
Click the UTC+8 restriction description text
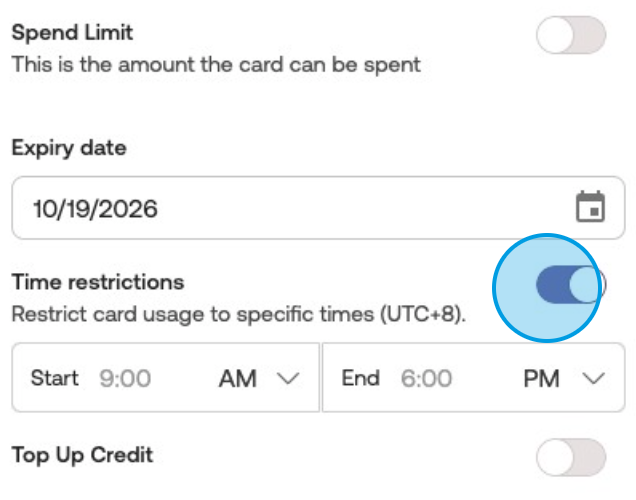click(x=238, y=313)
